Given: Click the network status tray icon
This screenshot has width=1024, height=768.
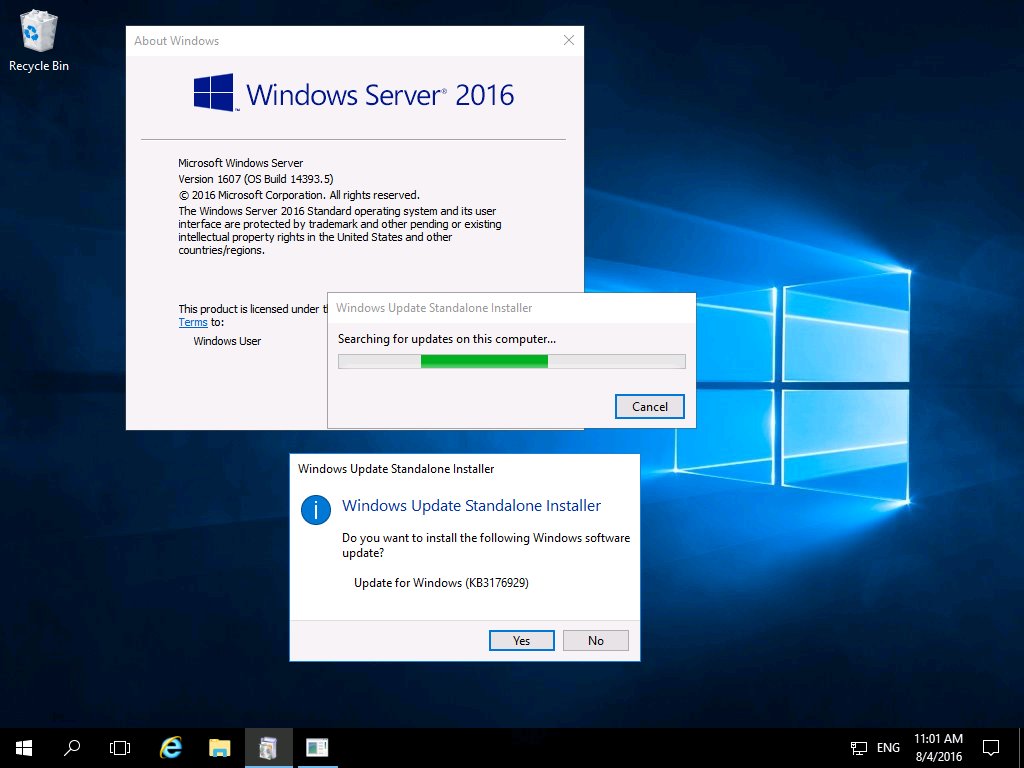Looking at the screenshot, I should 857,747.
